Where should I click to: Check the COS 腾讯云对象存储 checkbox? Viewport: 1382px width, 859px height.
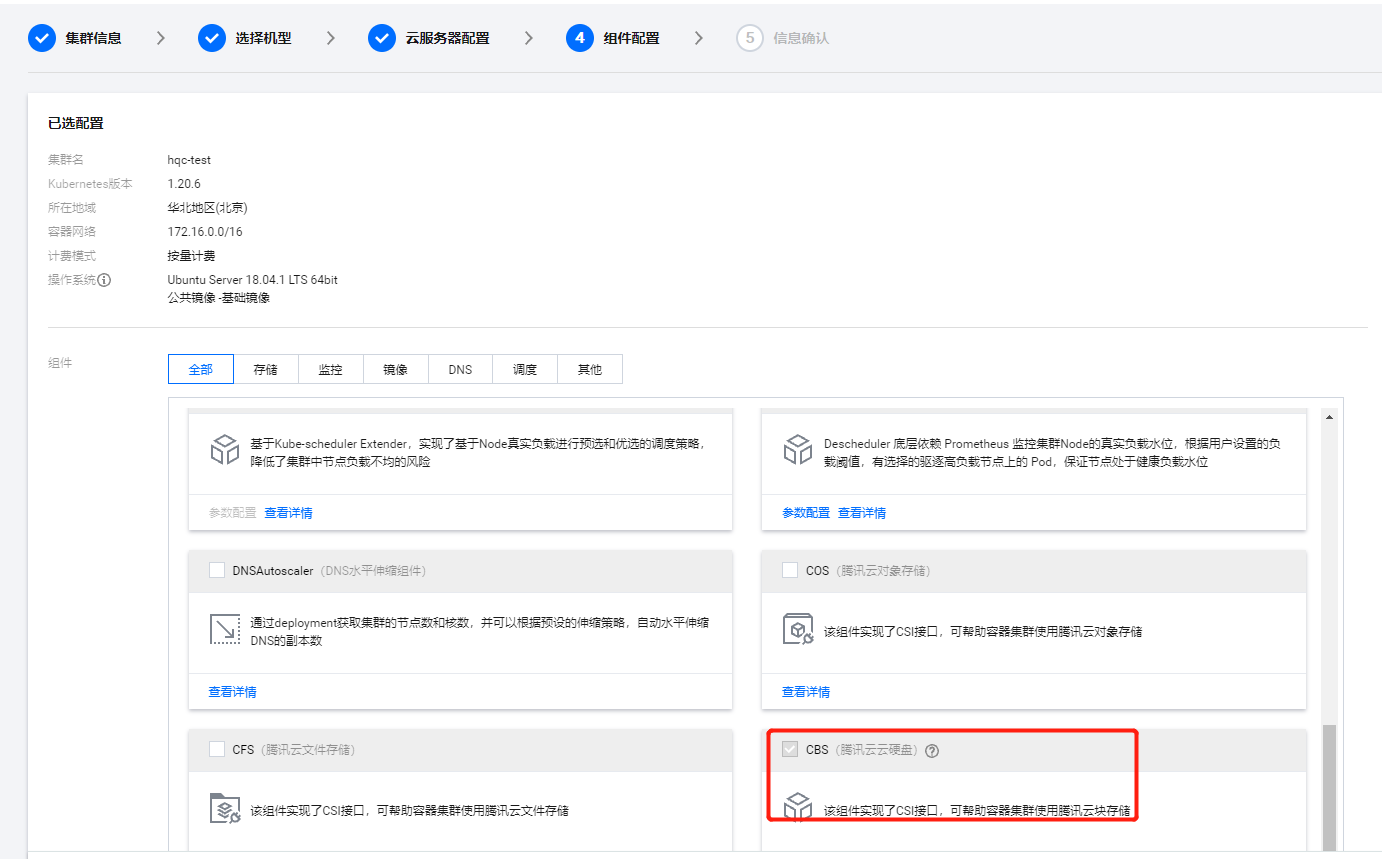[790, 570]
